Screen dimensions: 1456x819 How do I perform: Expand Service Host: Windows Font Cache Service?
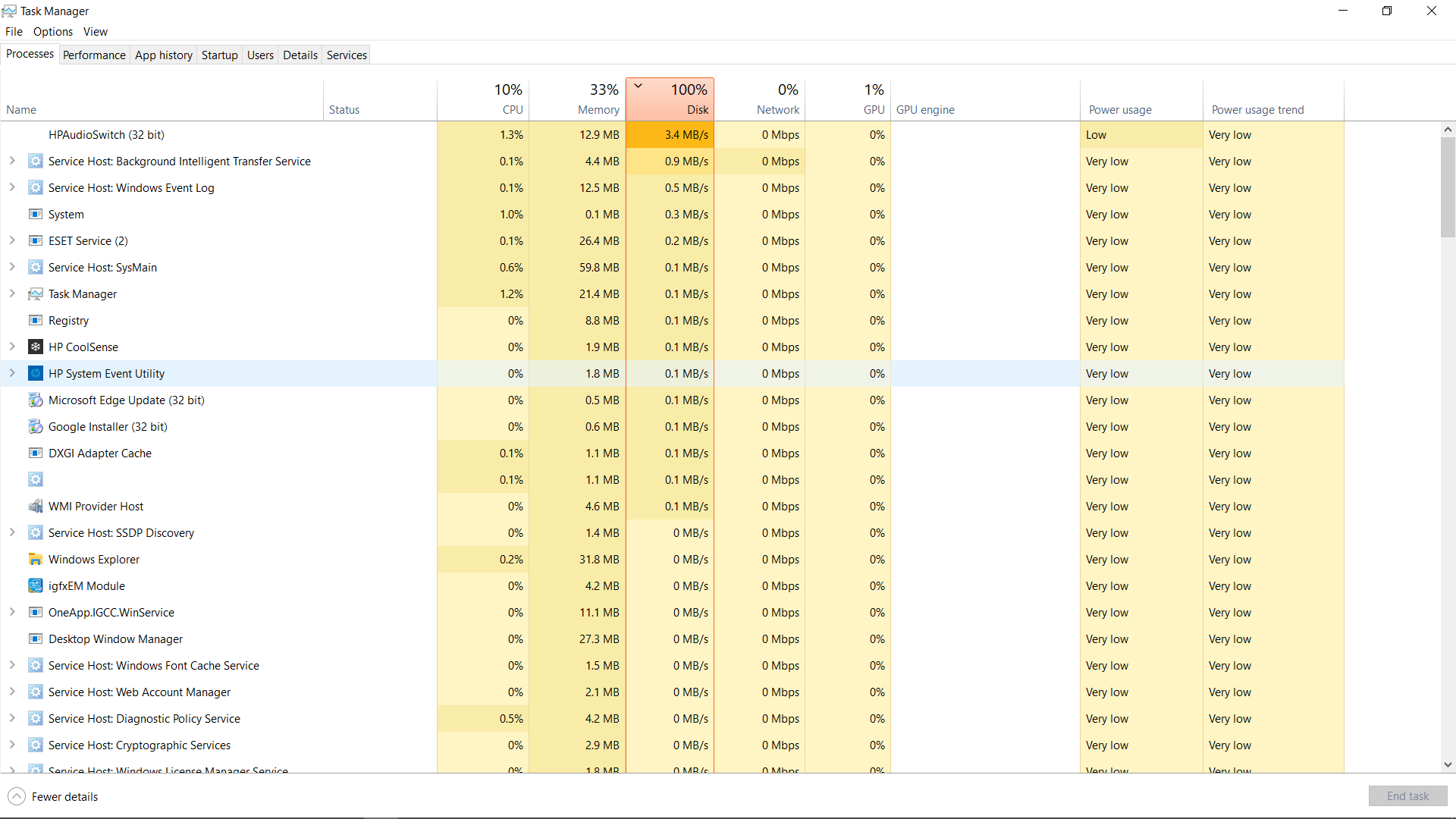tap(12, 665)
